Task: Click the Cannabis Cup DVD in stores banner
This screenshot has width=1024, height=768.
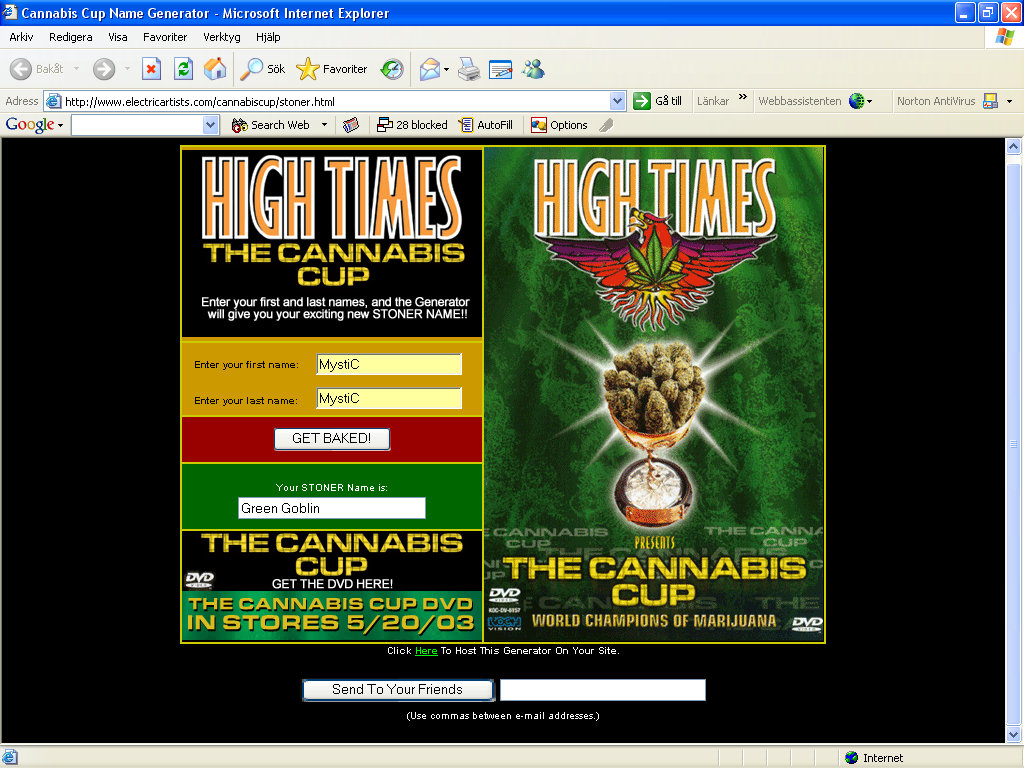Action: [x=331, y=614]
